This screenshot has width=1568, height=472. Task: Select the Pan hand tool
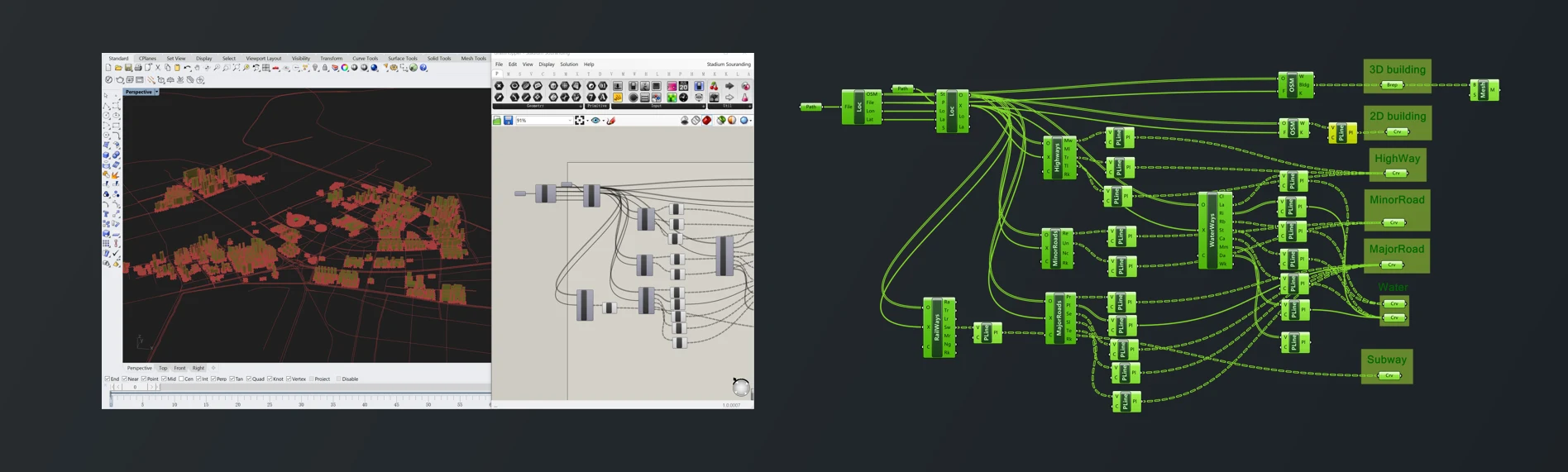tap(197, 68)
